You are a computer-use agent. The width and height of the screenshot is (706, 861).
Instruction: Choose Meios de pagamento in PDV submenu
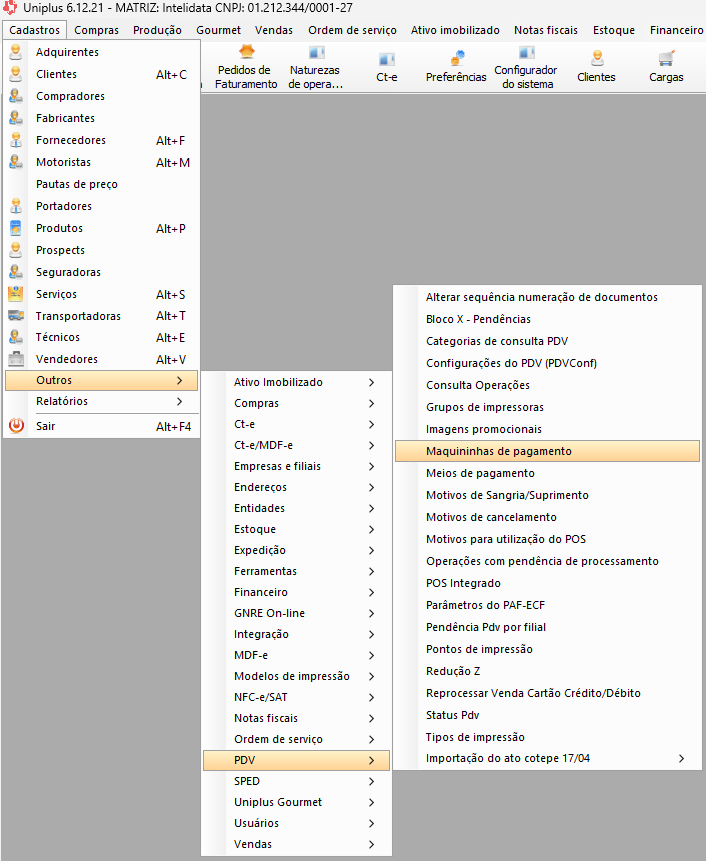(480, 473)
